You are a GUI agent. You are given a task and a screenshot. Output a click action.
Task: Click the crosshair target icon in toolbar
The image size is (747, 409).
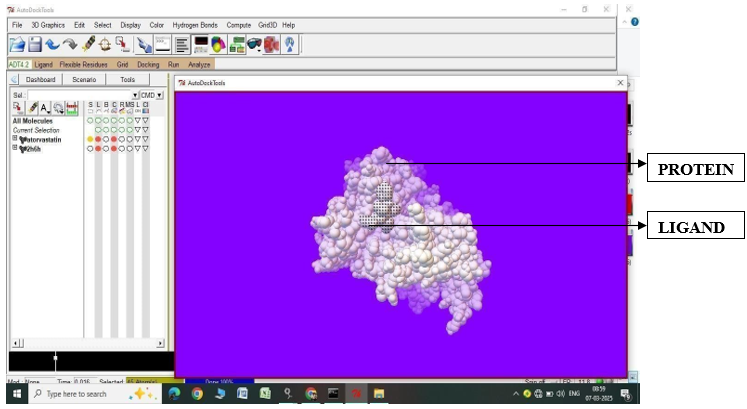(x=104, y=44)
